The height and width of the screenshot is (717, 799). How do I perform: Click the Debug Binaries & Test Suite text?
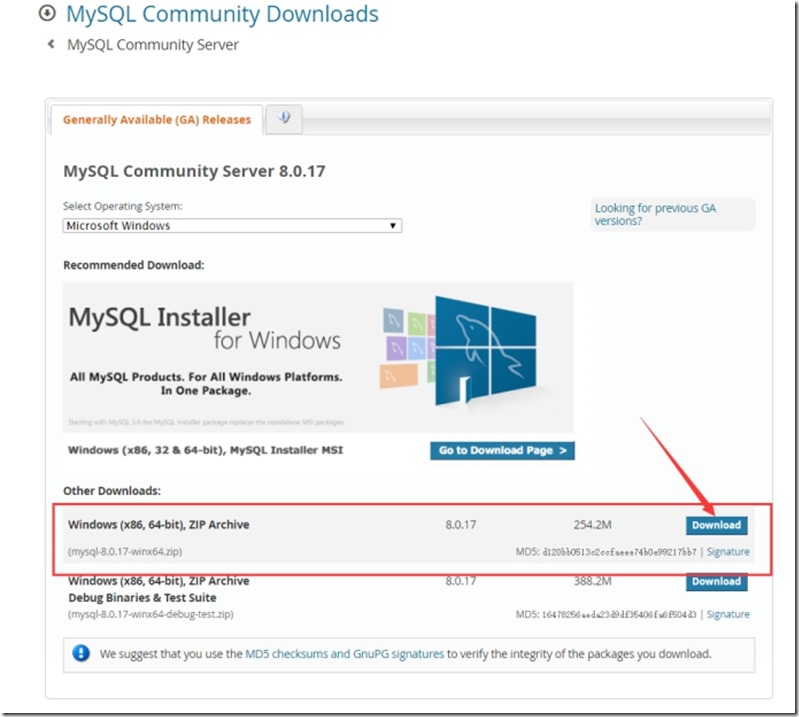(142, 597)
